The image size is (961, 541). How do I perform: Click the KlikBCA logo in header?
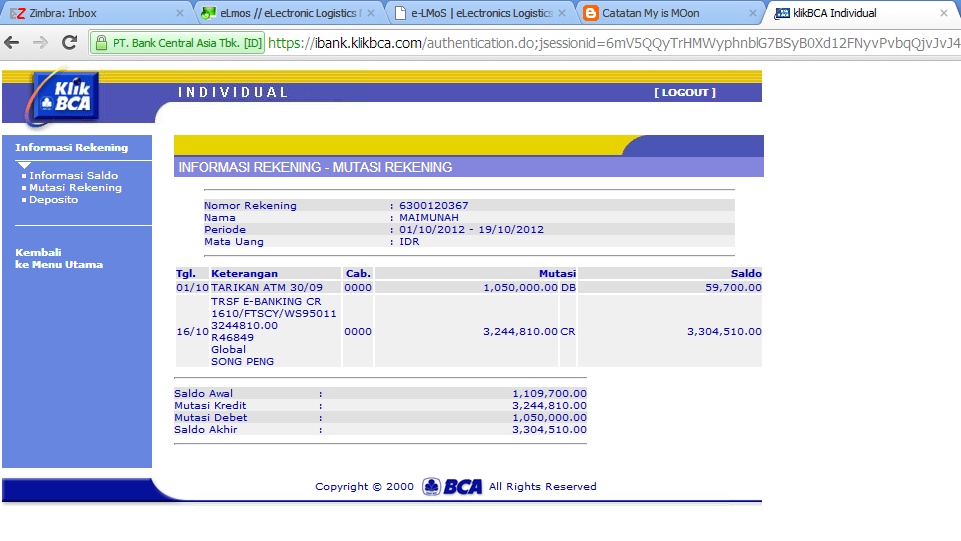pyautogui.click(x=61, y=98)
